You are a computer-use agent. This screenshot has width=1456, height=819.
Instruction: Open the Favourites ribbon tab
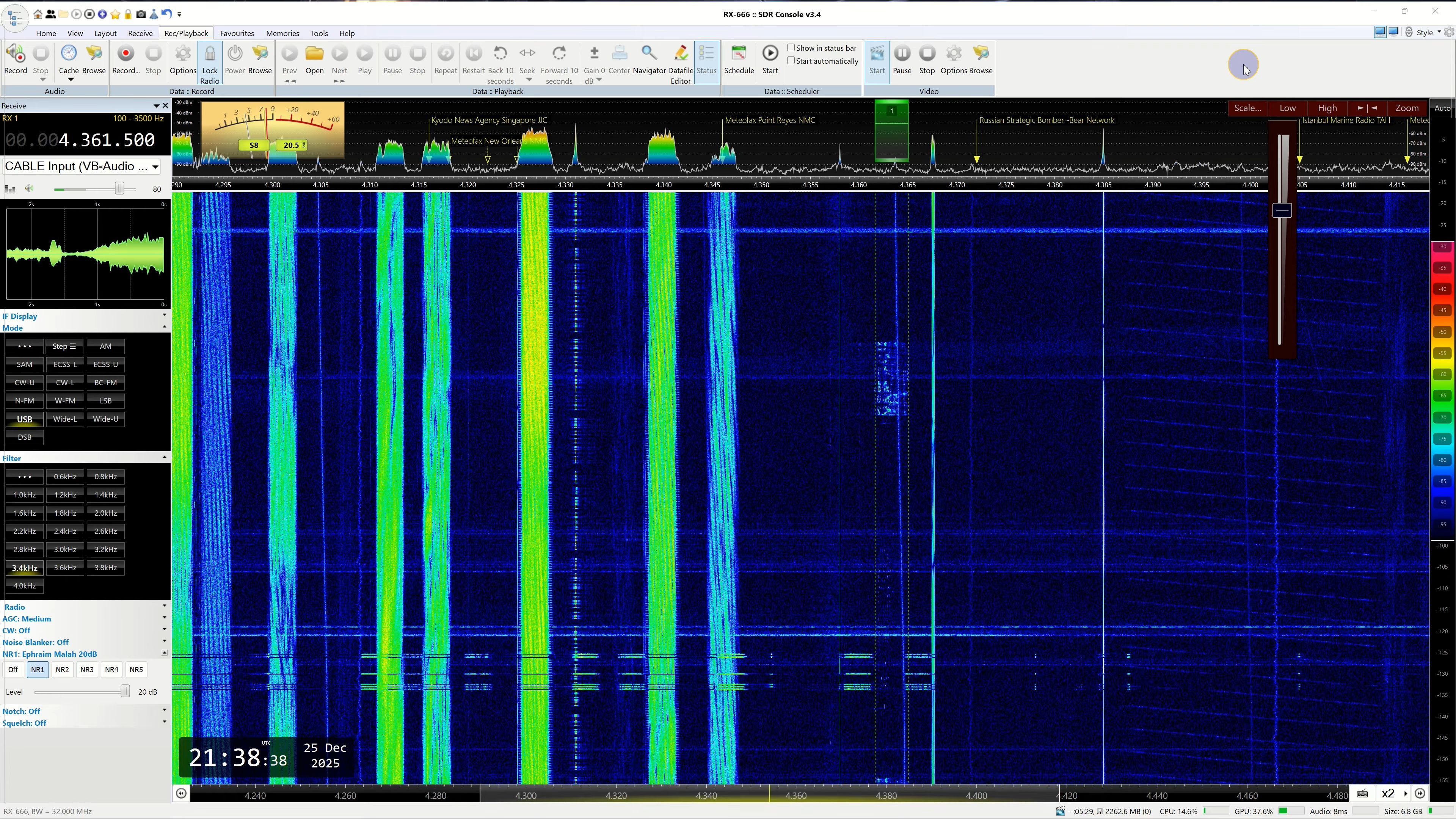(x=237, y=33)
